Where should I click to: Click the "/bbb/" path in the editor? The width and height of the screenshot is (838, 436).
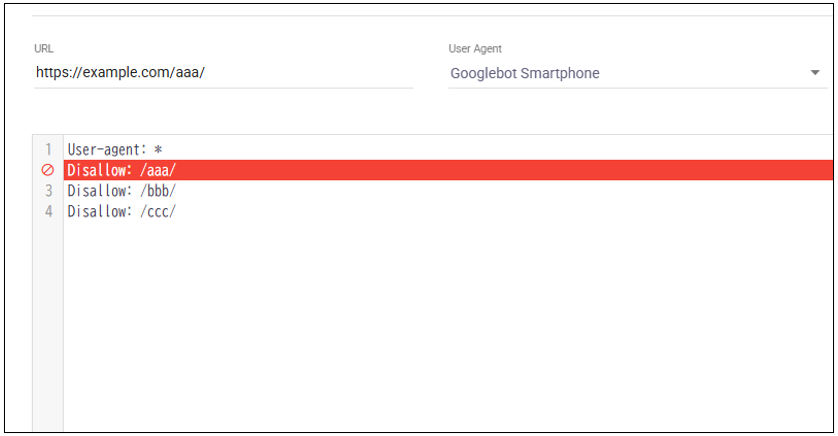tap(158, 191)
